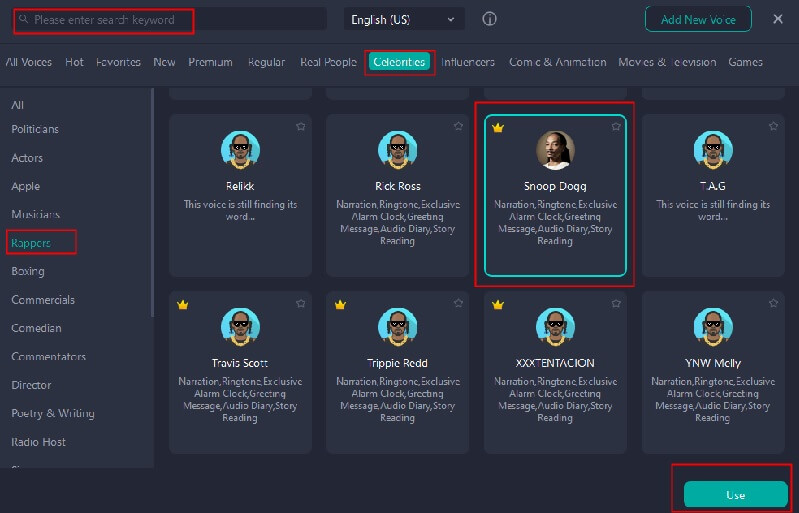Click the Trippie Redd name label
799x513 pixels.
pyautogui.click(x=397, y=363)
